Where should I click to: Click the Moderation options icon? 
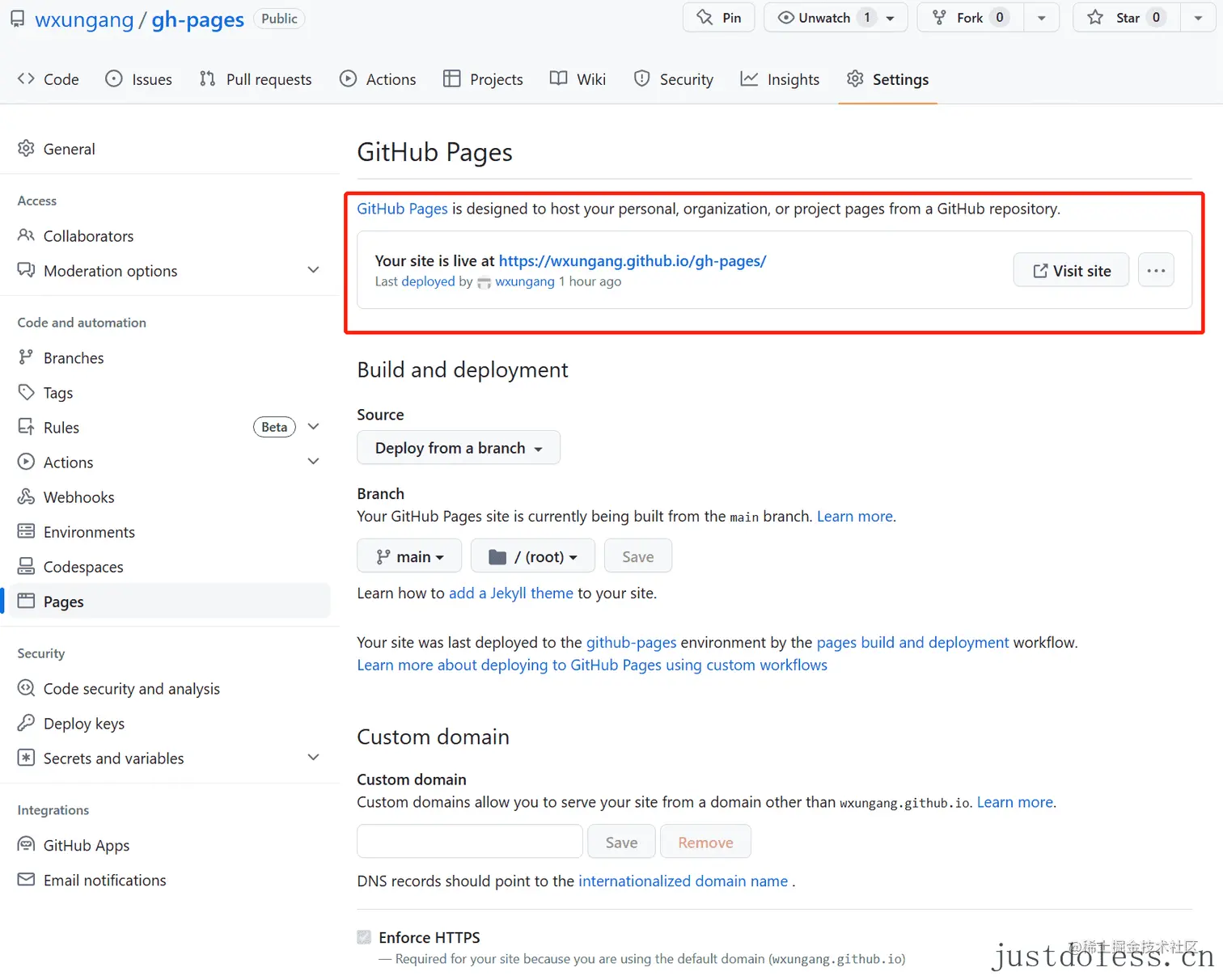[x=26, y=270]
